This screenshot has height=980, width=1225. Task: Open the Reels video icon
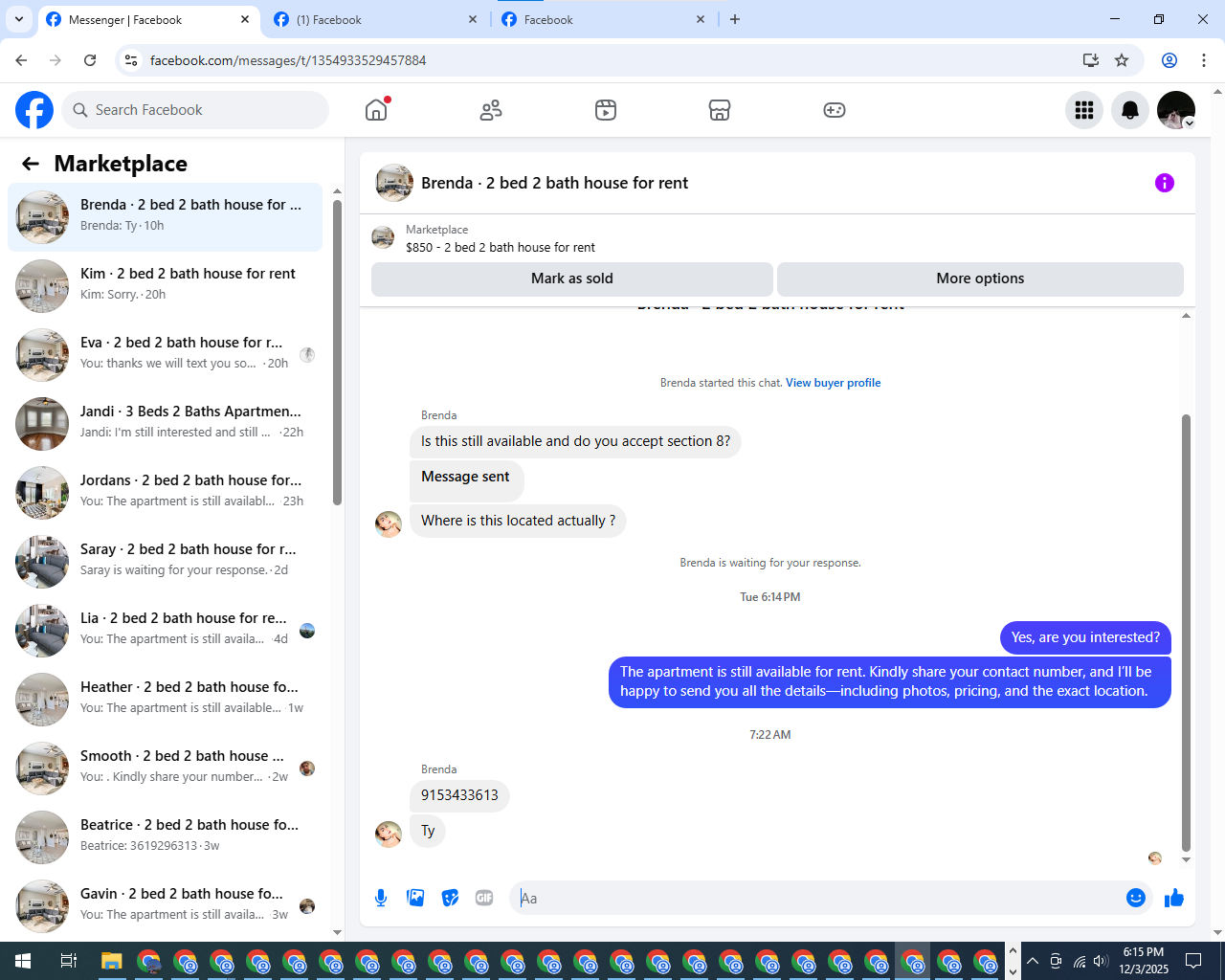(606, 110)
